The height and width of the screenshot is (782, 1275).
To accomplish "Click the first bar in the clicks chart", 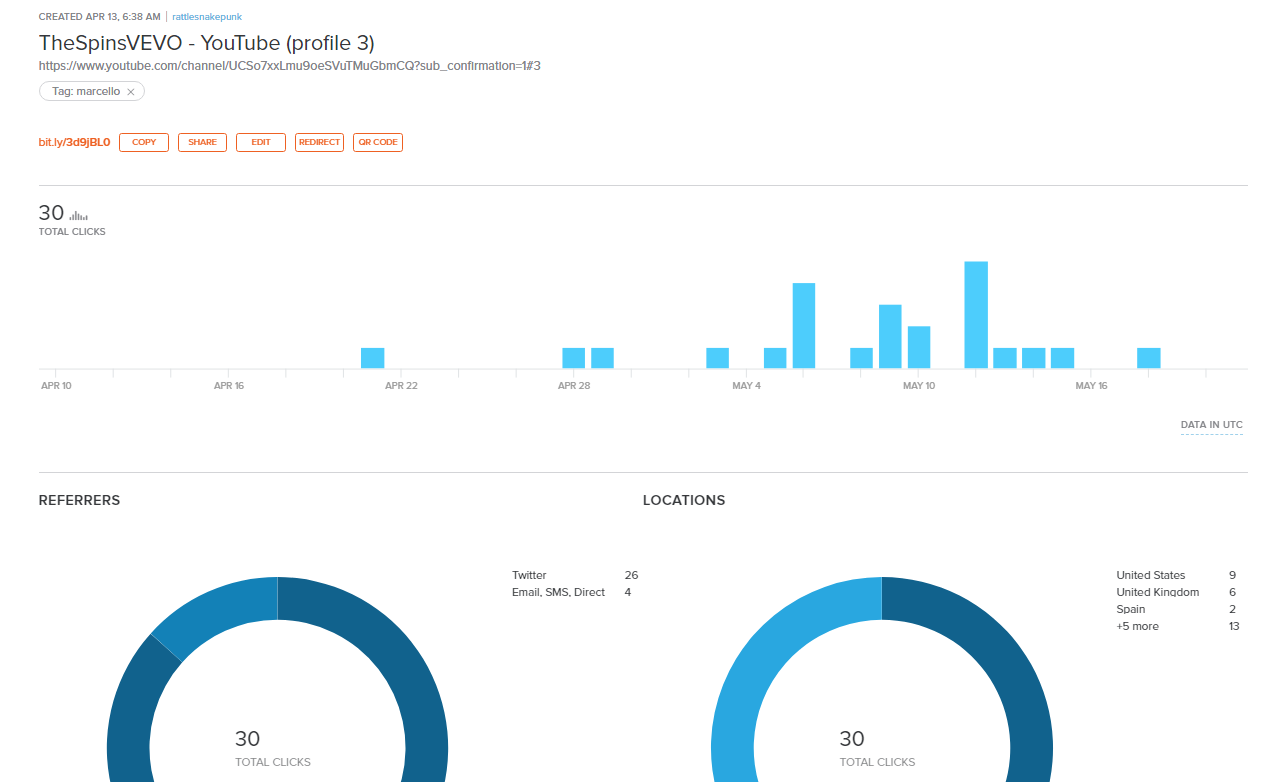I will coord(373,358).
